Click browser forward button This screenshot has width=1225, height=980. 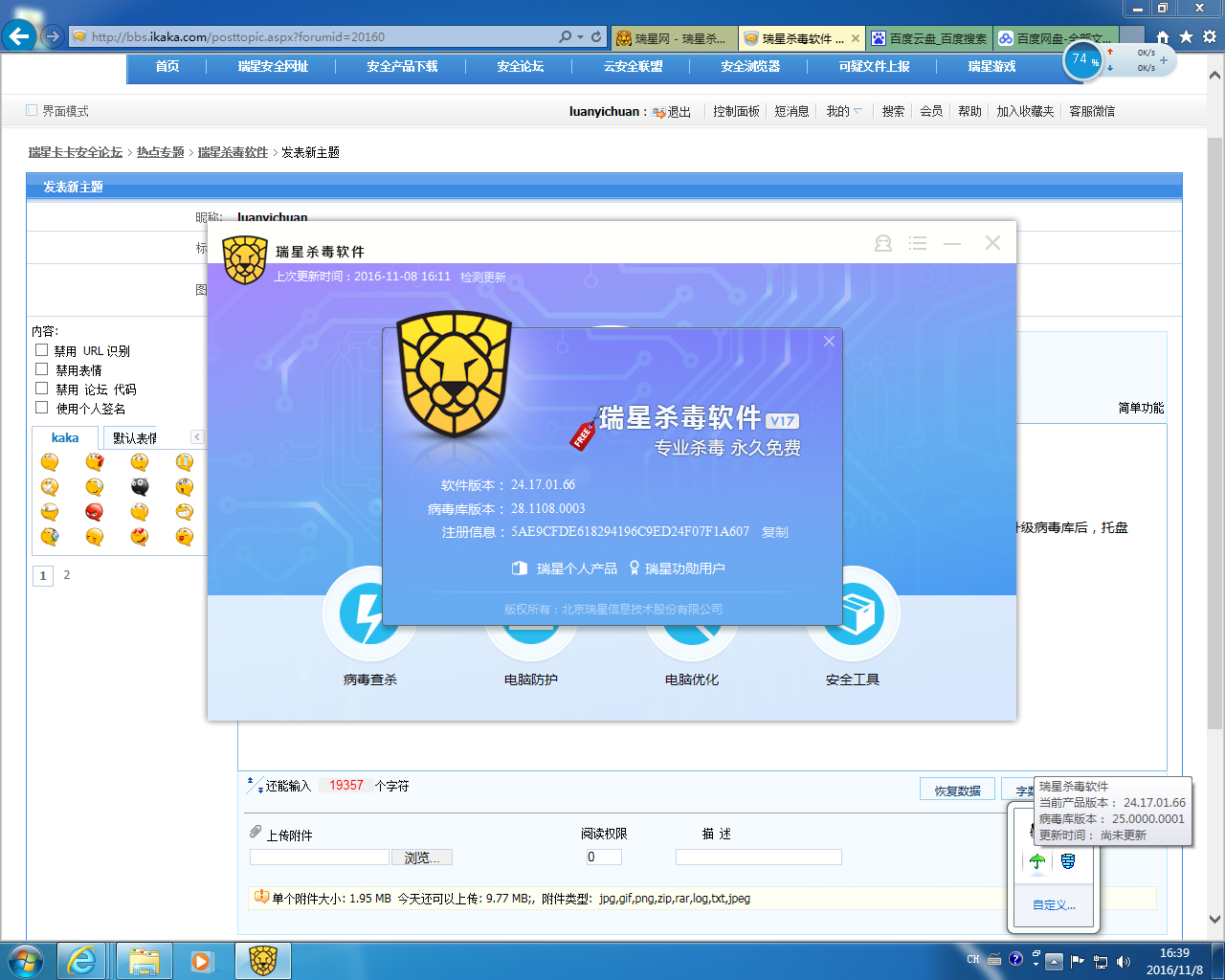pyautogui.click(x=53, y=36)
